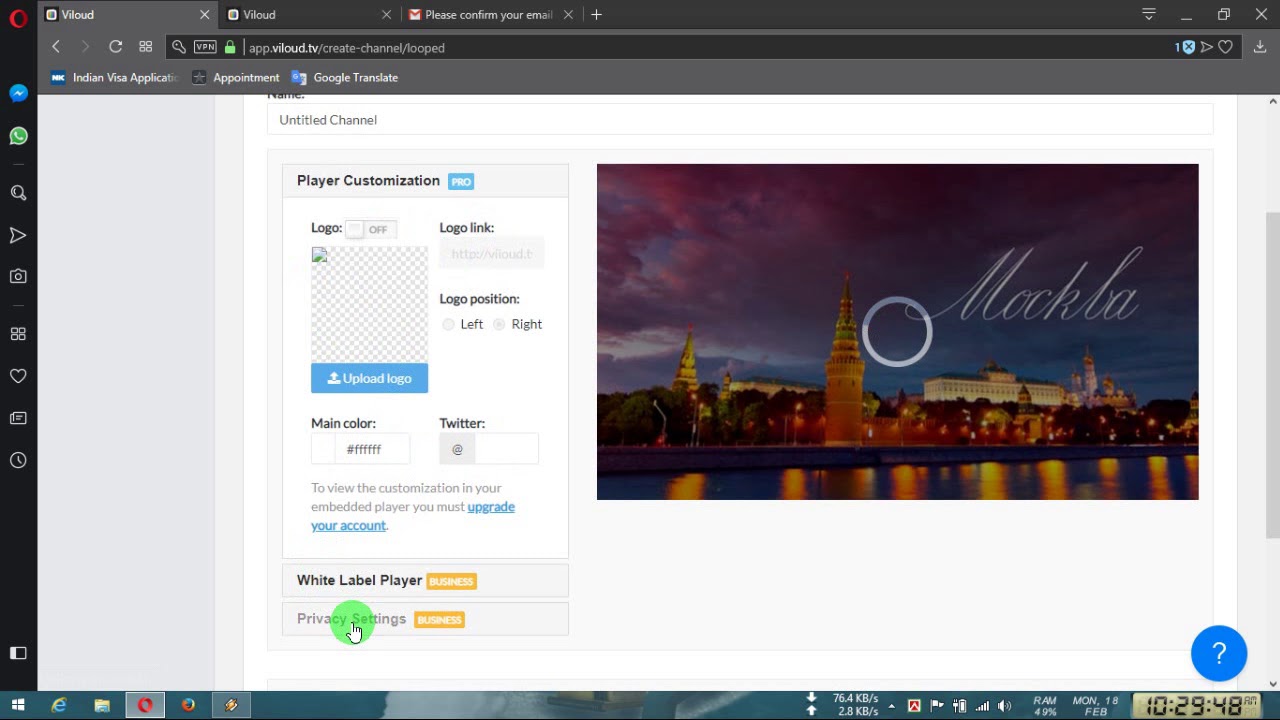Show hidden system tray icons

point(892,705)
